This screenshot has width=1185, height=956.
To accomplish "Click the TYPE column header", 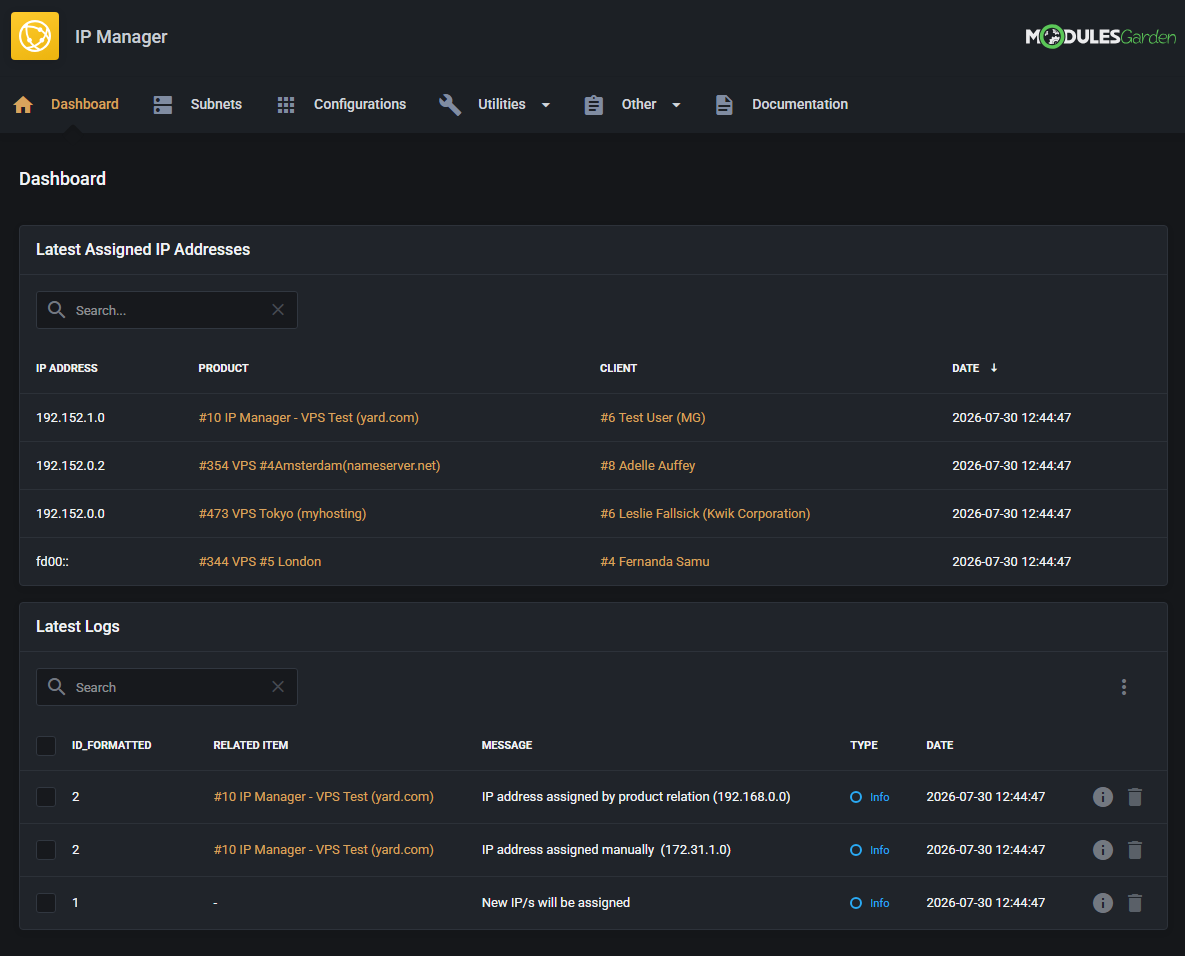I will (864, 745).
